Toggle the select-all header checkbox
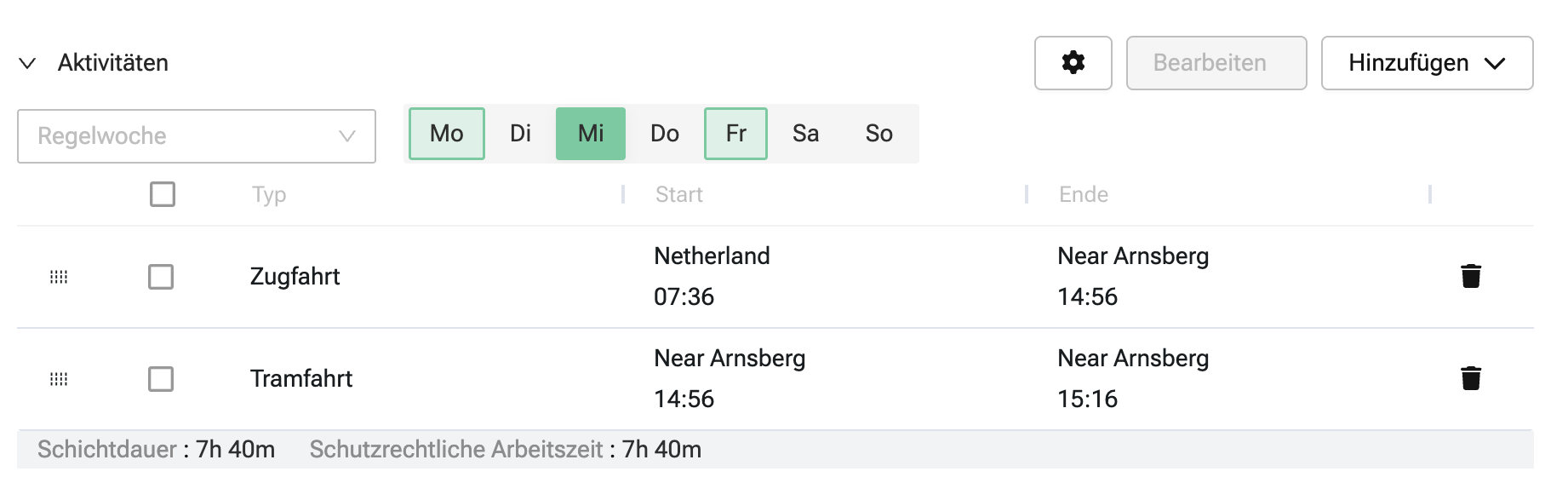Viewport: 1568px width, 477px height. 163,194
